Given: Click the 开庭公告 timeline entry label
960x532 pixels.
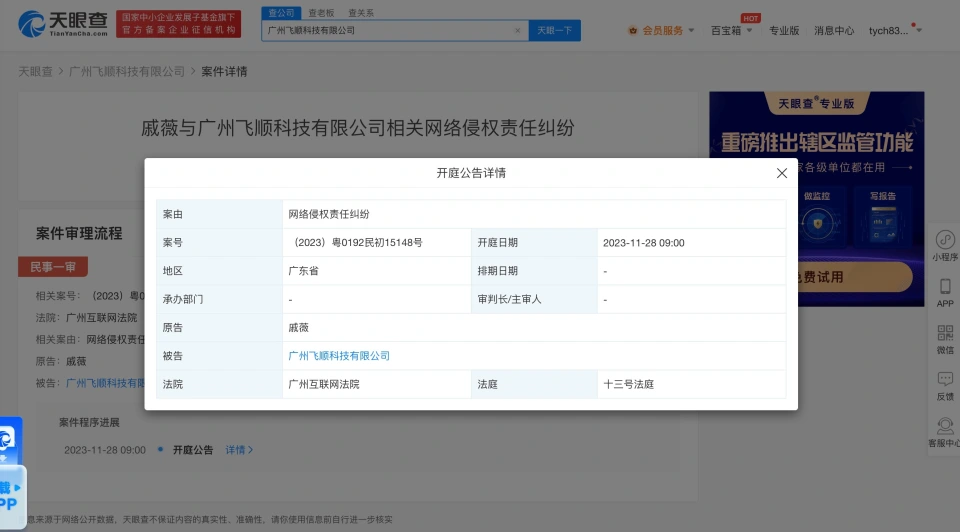Looking at the screenshot, I should (x=193, y=450).
